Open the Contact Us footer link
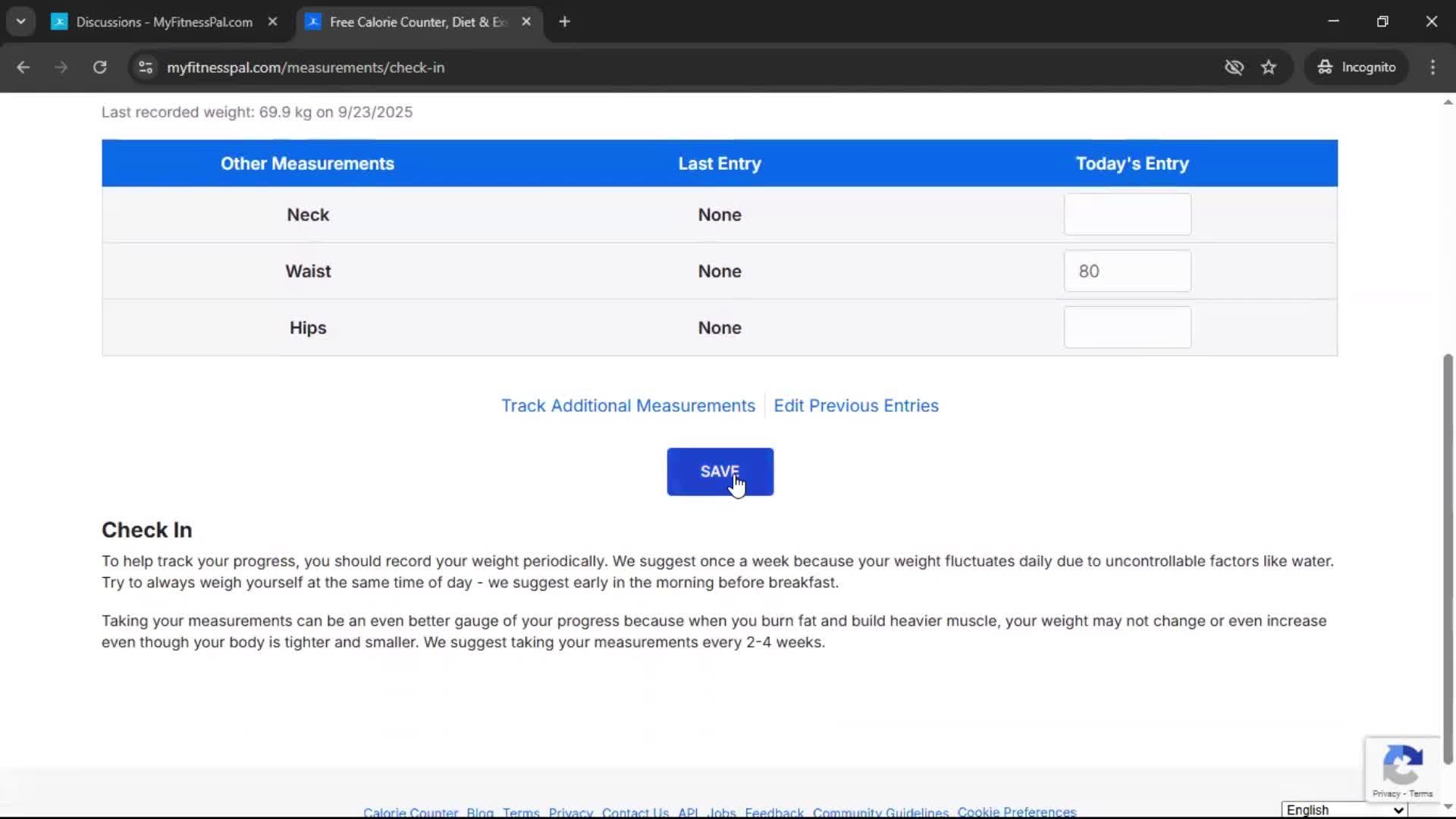 point(635,812)
